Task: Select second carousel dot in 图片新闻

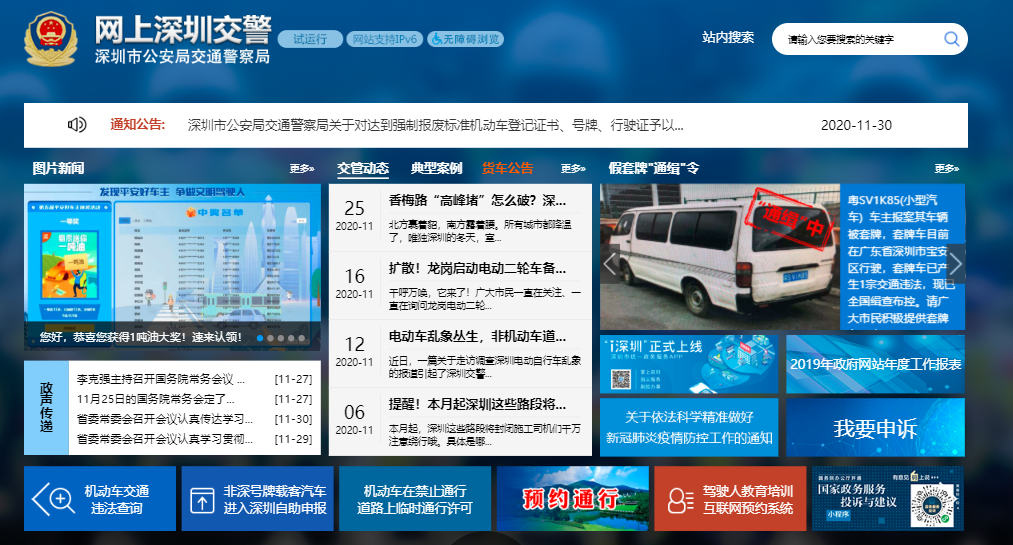Action: (270, 338)
